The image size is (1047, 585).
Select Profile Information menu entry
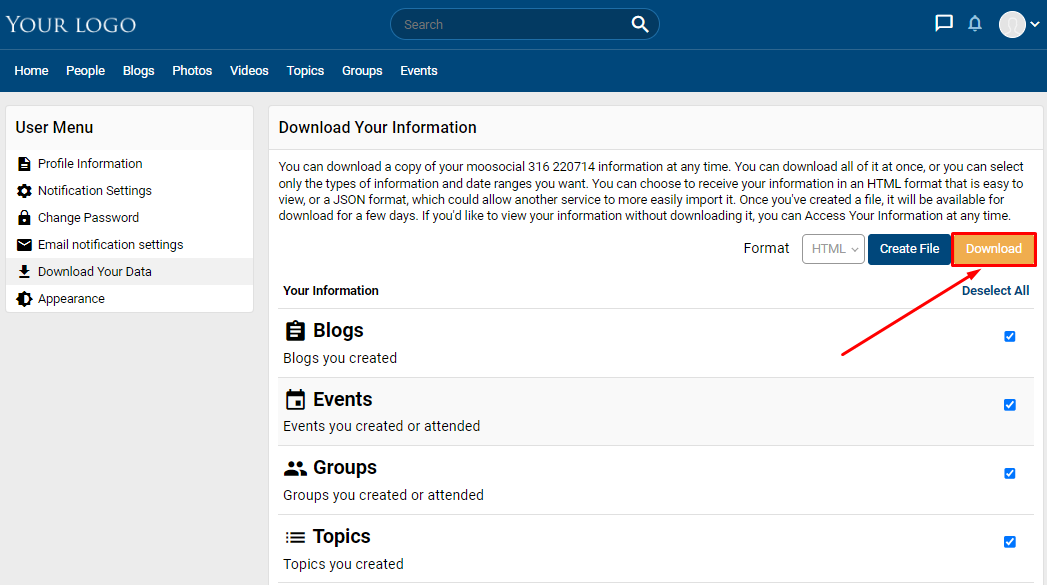click(x=130, y=164)
